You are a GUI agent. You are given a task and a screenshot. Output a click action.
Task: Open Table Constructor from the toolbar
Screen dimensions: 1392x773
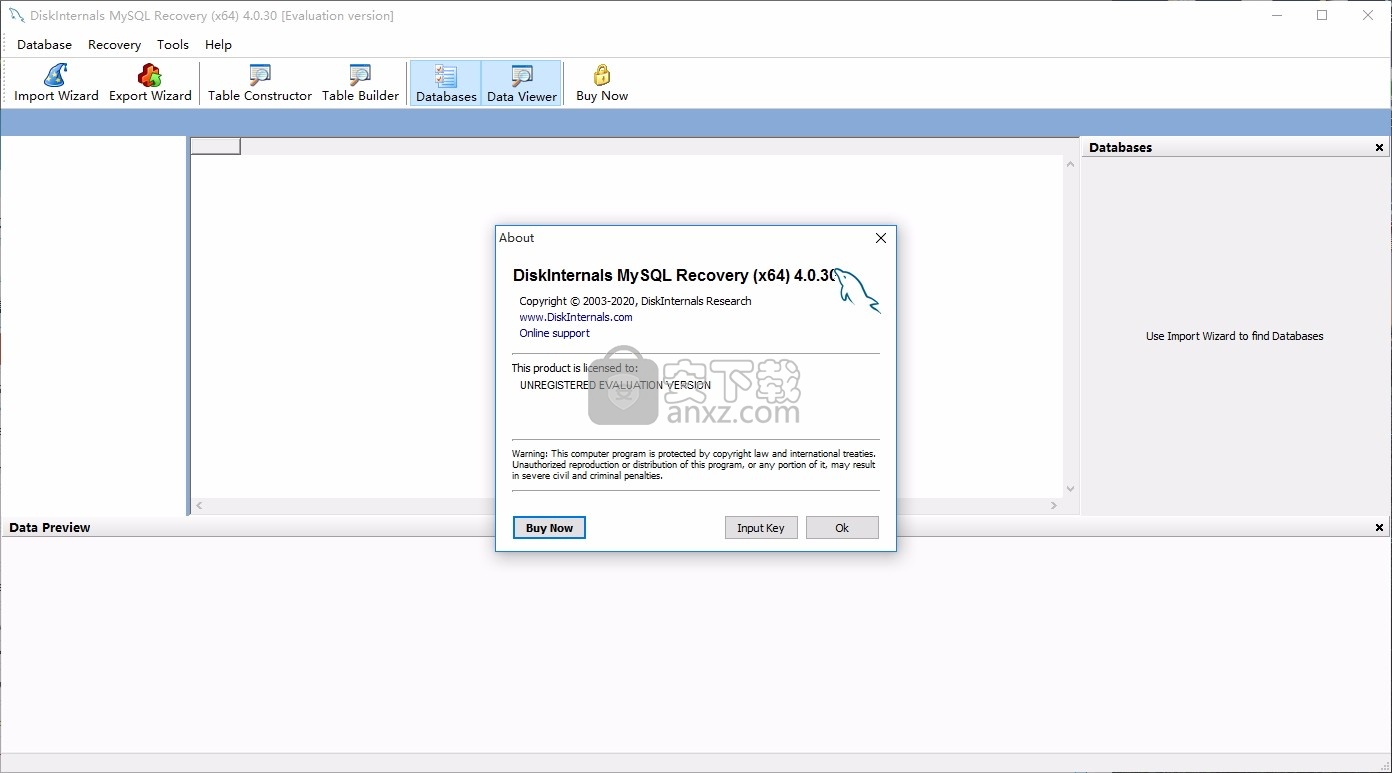(260, 83)
